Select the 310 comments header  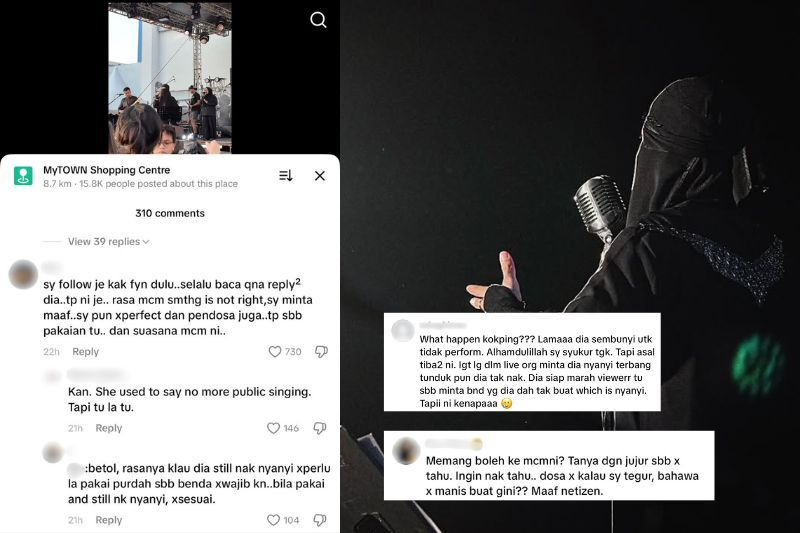(x=170, y=213)
